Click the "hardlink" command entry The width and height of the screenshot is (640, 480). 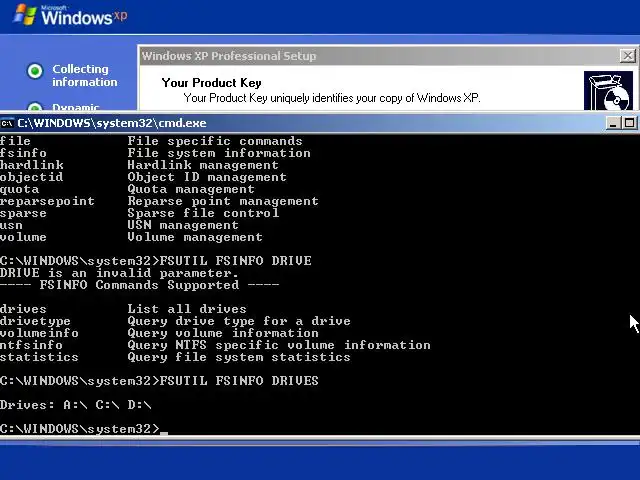pos(32,165)
